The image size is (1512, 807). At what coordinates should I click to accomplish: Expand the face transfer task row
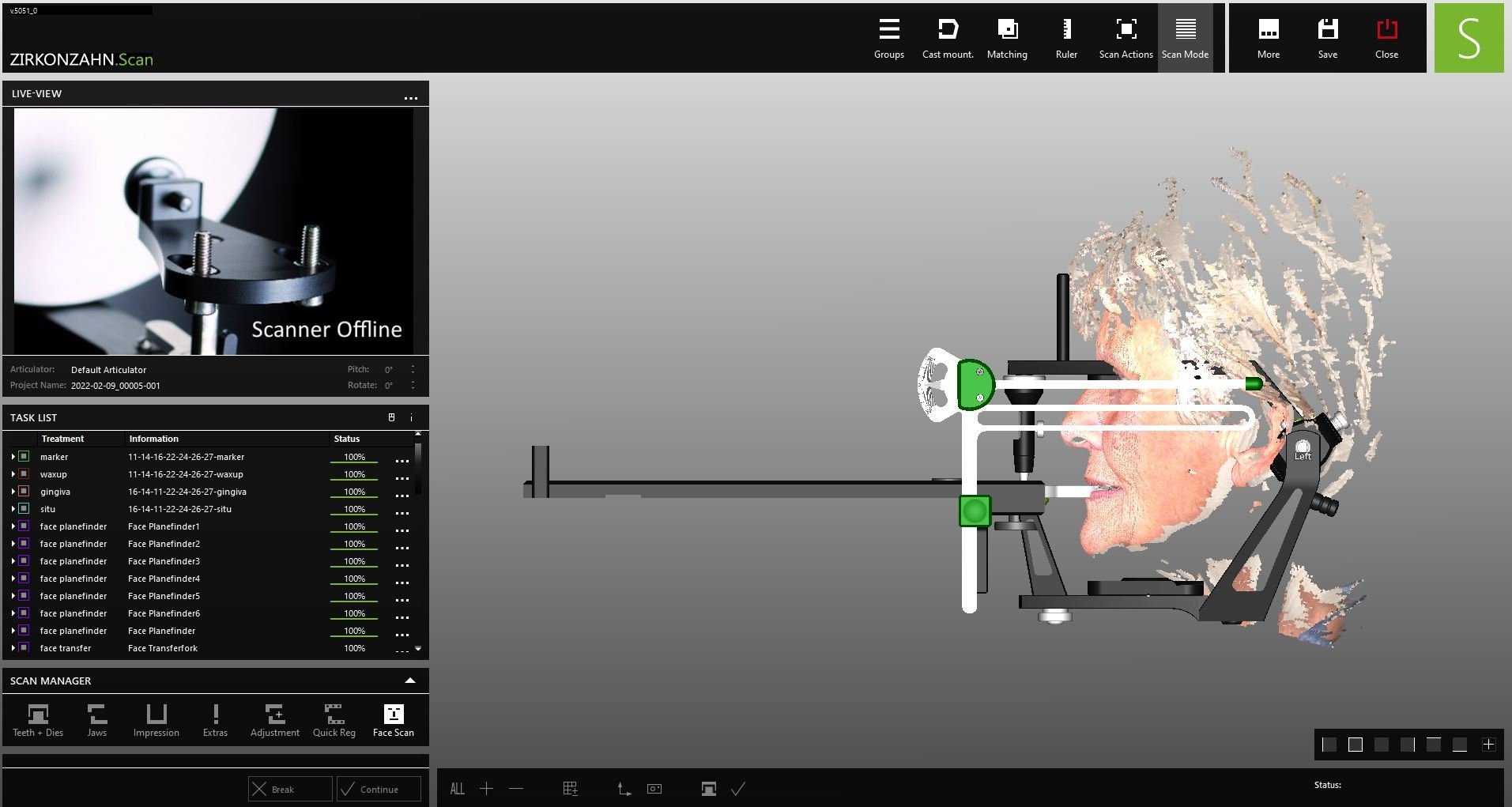click(x=13, y=648)
